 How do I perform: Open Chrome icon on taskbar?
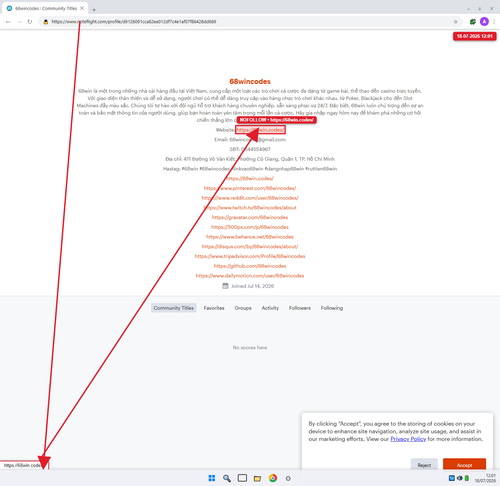click(273, 478)
